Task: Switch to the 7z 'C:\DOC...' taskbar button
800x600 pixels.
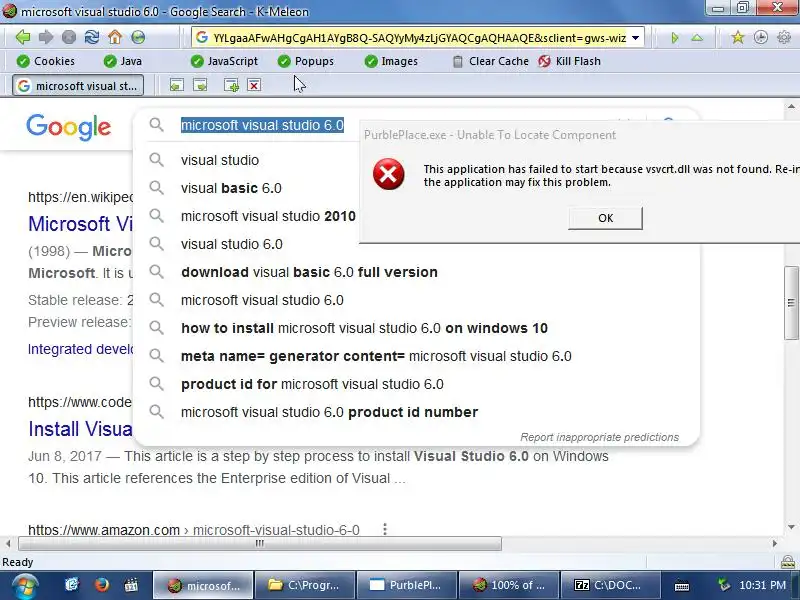Action: pyautogui.click(x=611, y=585)
